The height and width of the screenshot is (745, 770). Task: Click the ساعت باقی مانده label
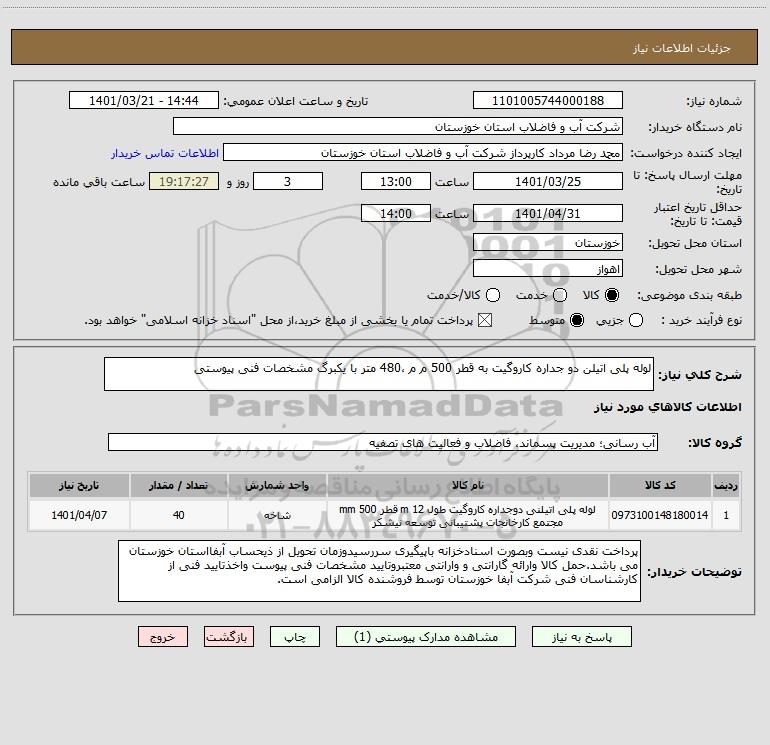tap(99, 182)
